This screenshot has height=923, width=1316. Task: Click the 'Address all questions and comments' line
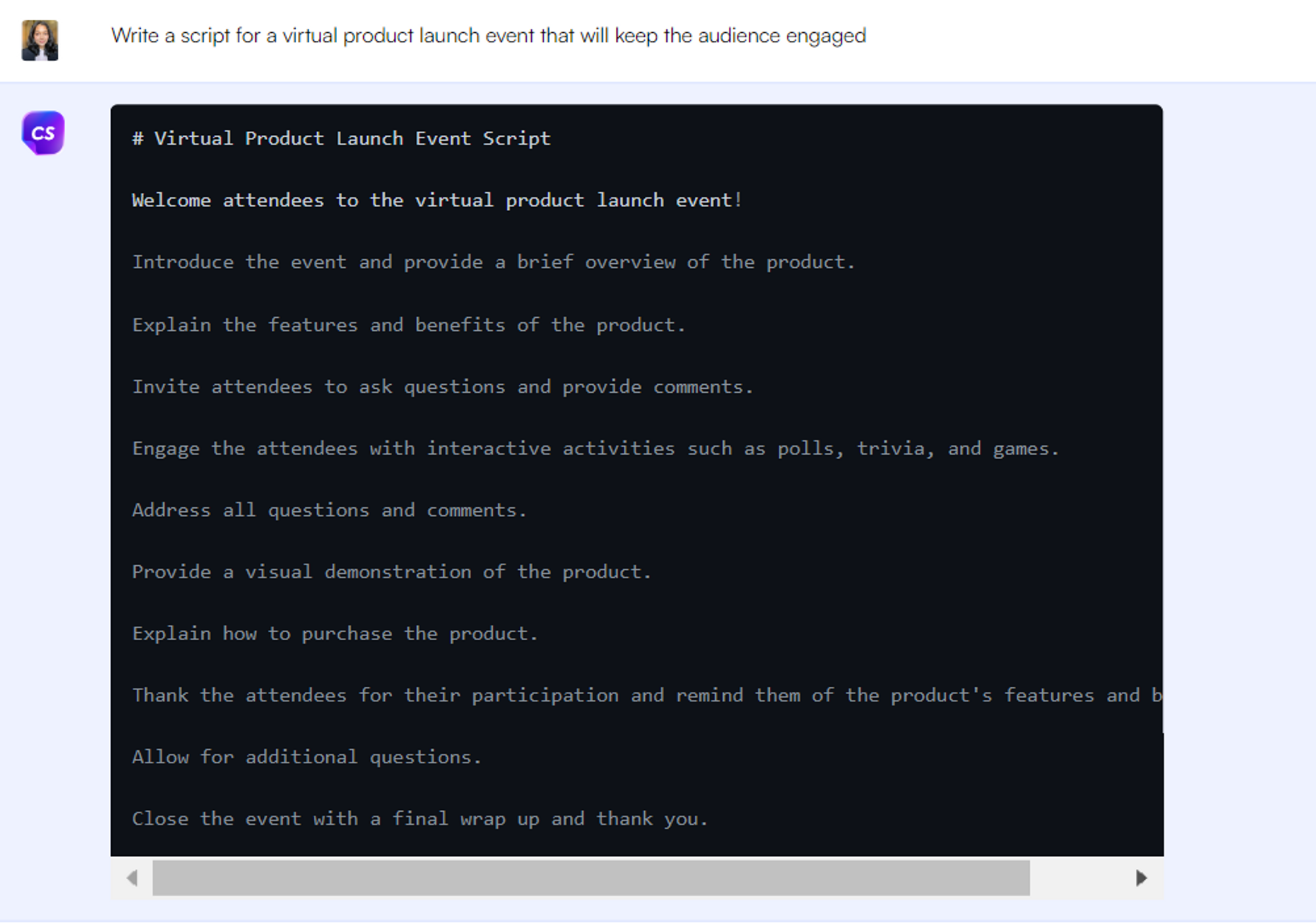tap(329, 510)
